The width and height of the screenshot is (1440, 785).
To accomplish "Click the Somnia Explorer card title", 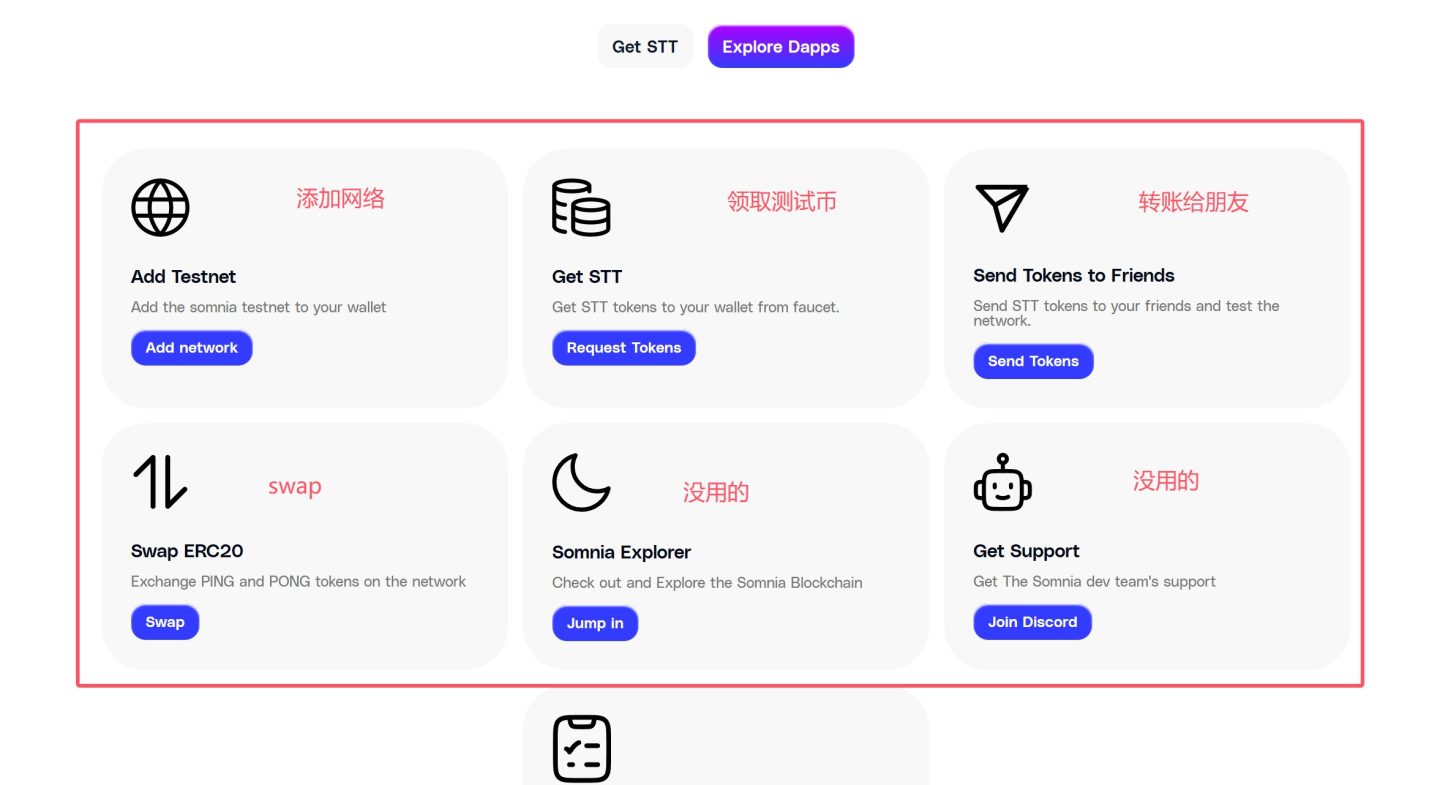I will 622,552.
